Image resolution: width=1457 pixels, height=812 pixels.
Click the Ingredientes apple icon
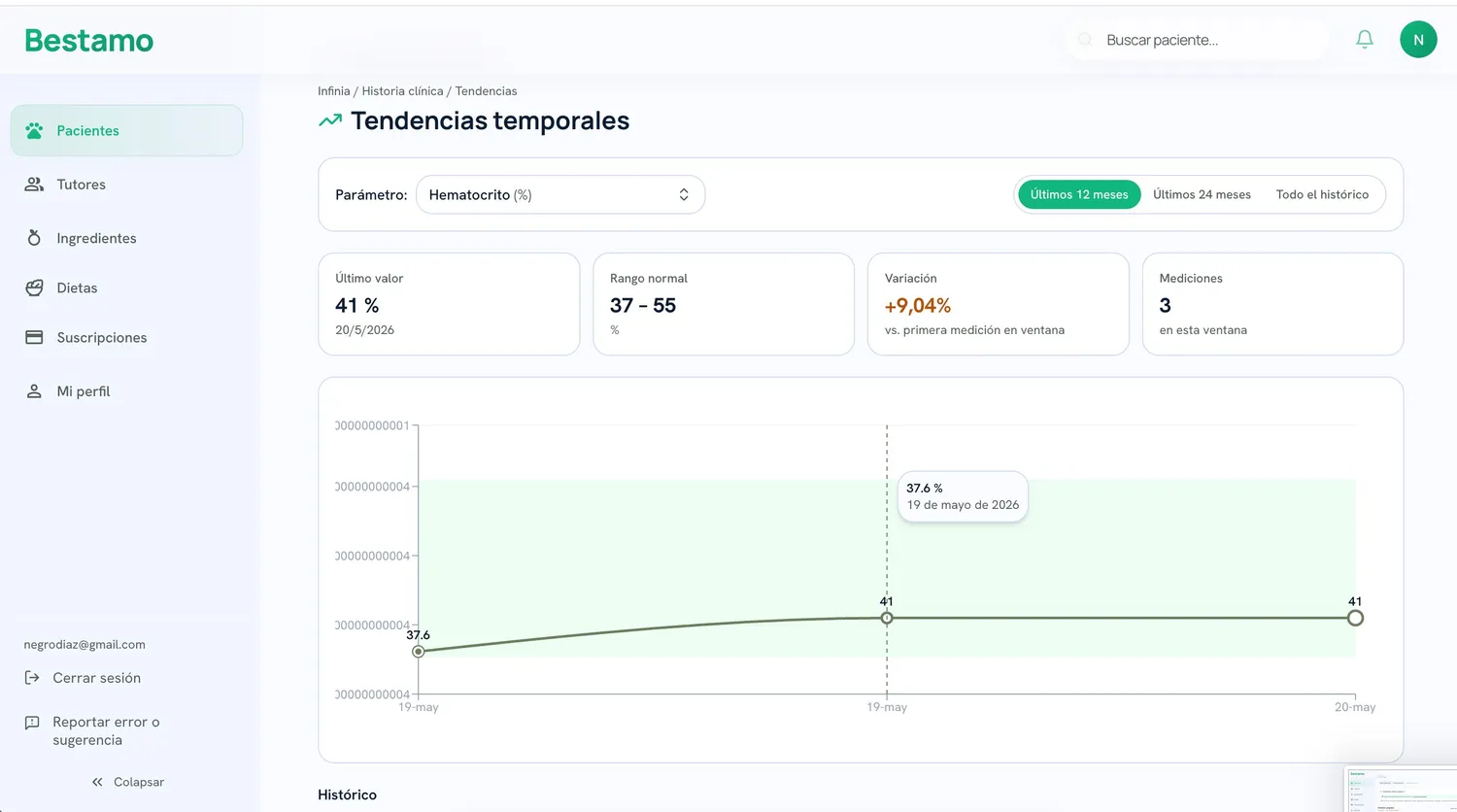(34, 238)
